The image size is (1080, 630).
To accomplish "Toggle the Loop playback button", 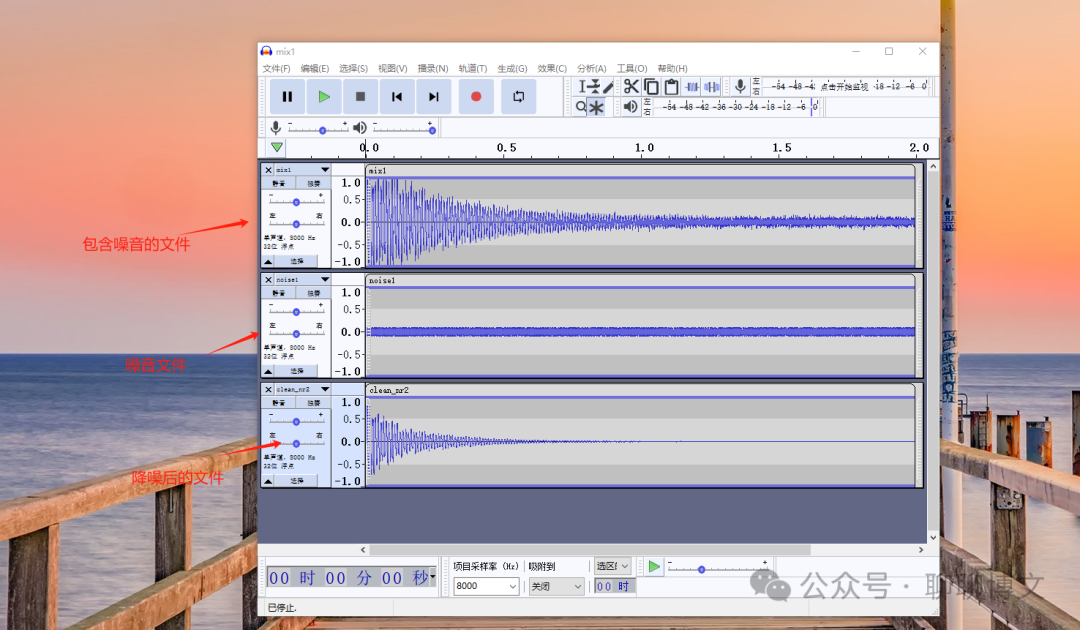I will [518, 97].
